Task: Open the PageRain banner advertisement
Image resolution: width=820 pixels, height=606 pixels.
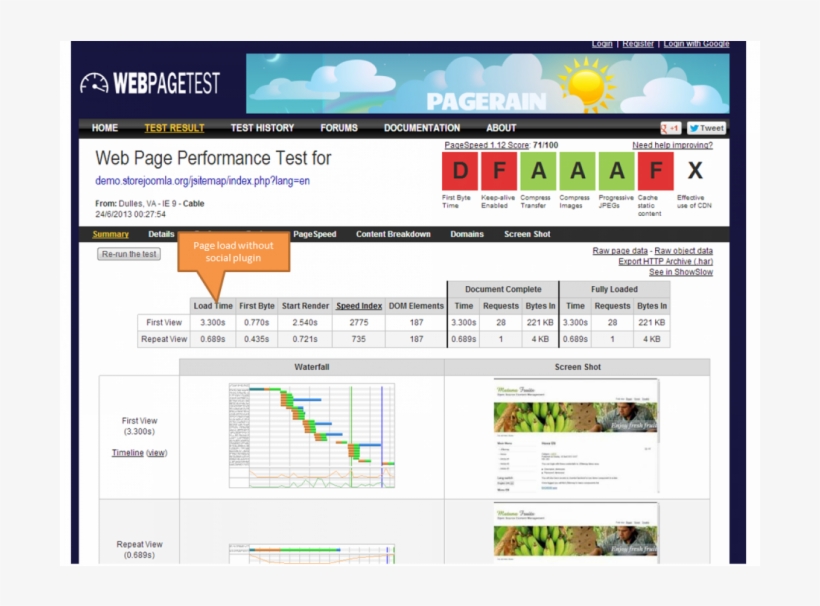Action: pos(487,84)
